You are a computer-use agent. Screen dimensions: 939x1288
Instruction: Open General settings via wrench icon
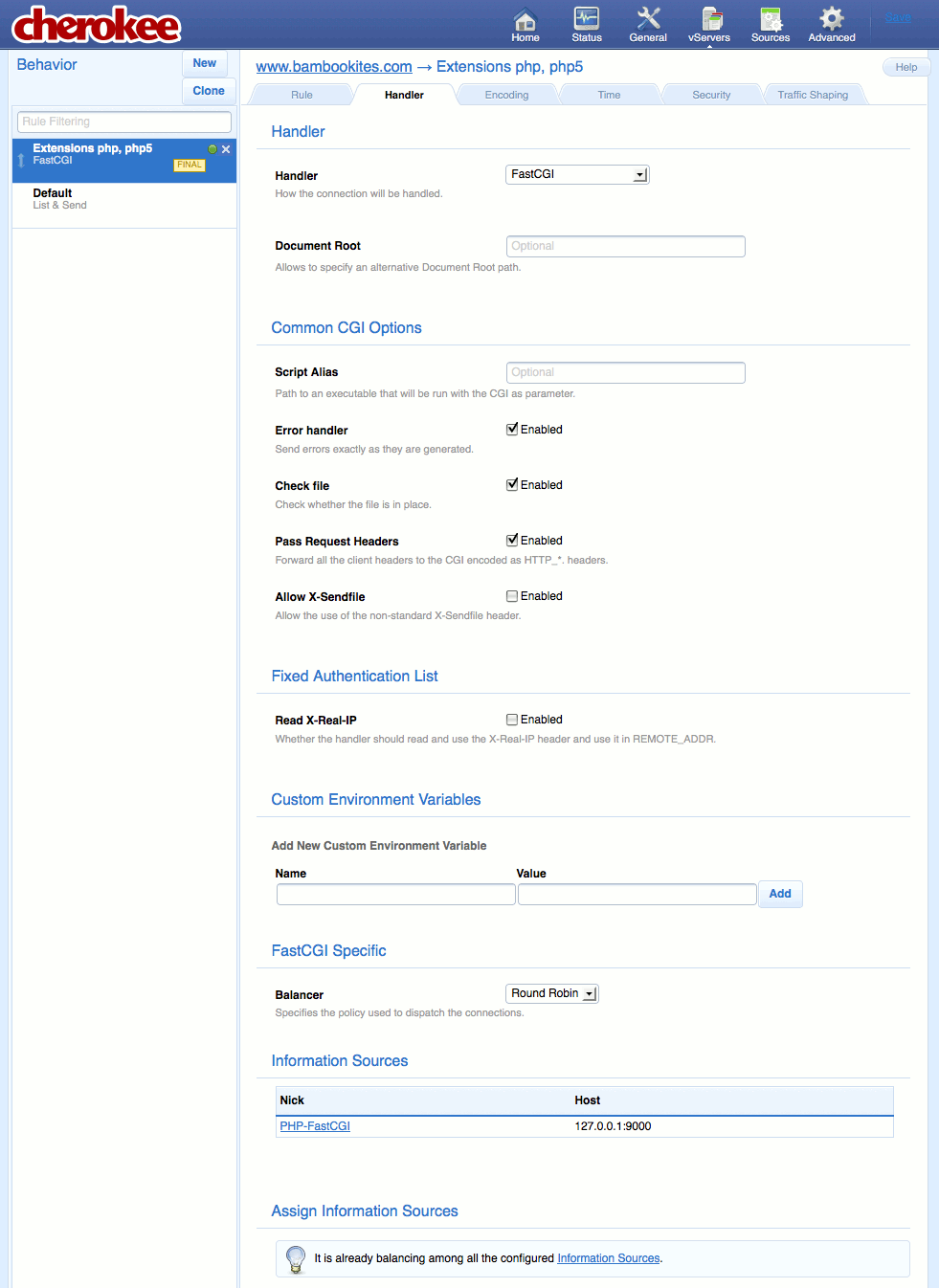647,24
